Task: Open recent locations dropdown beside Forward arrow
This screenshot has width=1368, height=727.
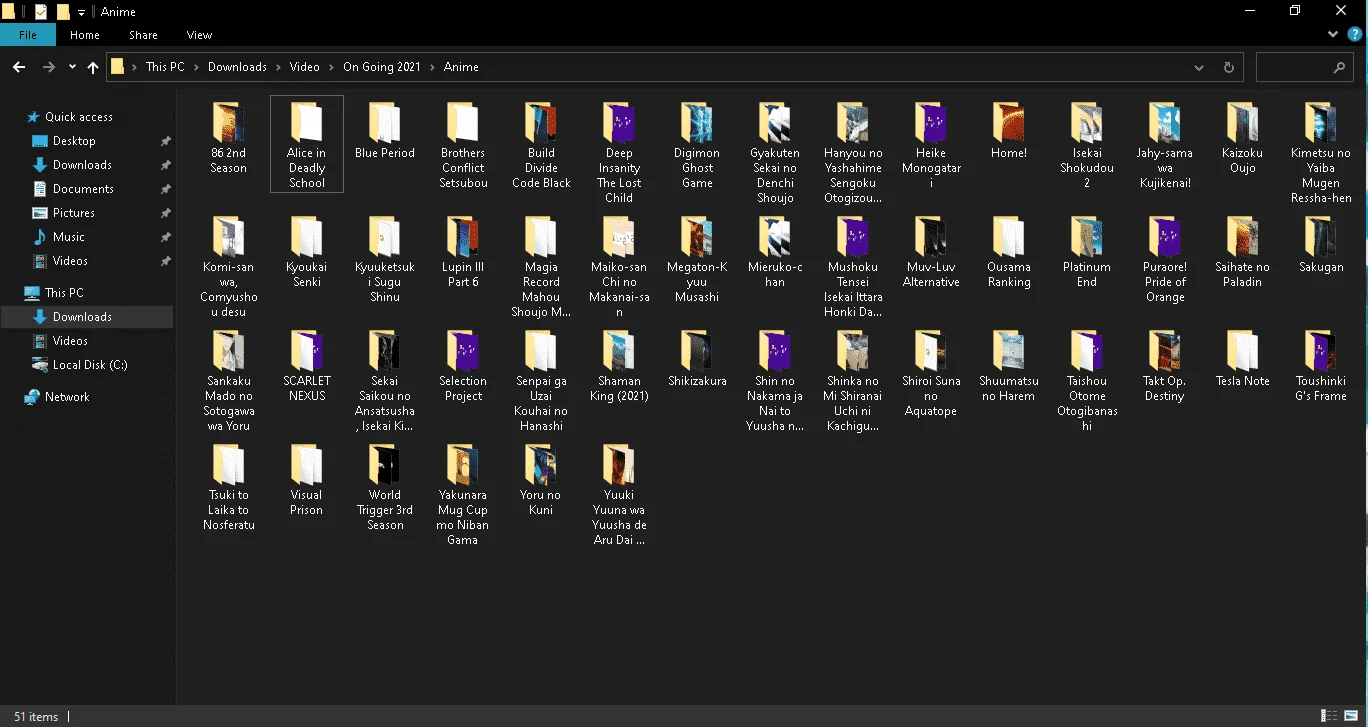Action: pos(72,67)
